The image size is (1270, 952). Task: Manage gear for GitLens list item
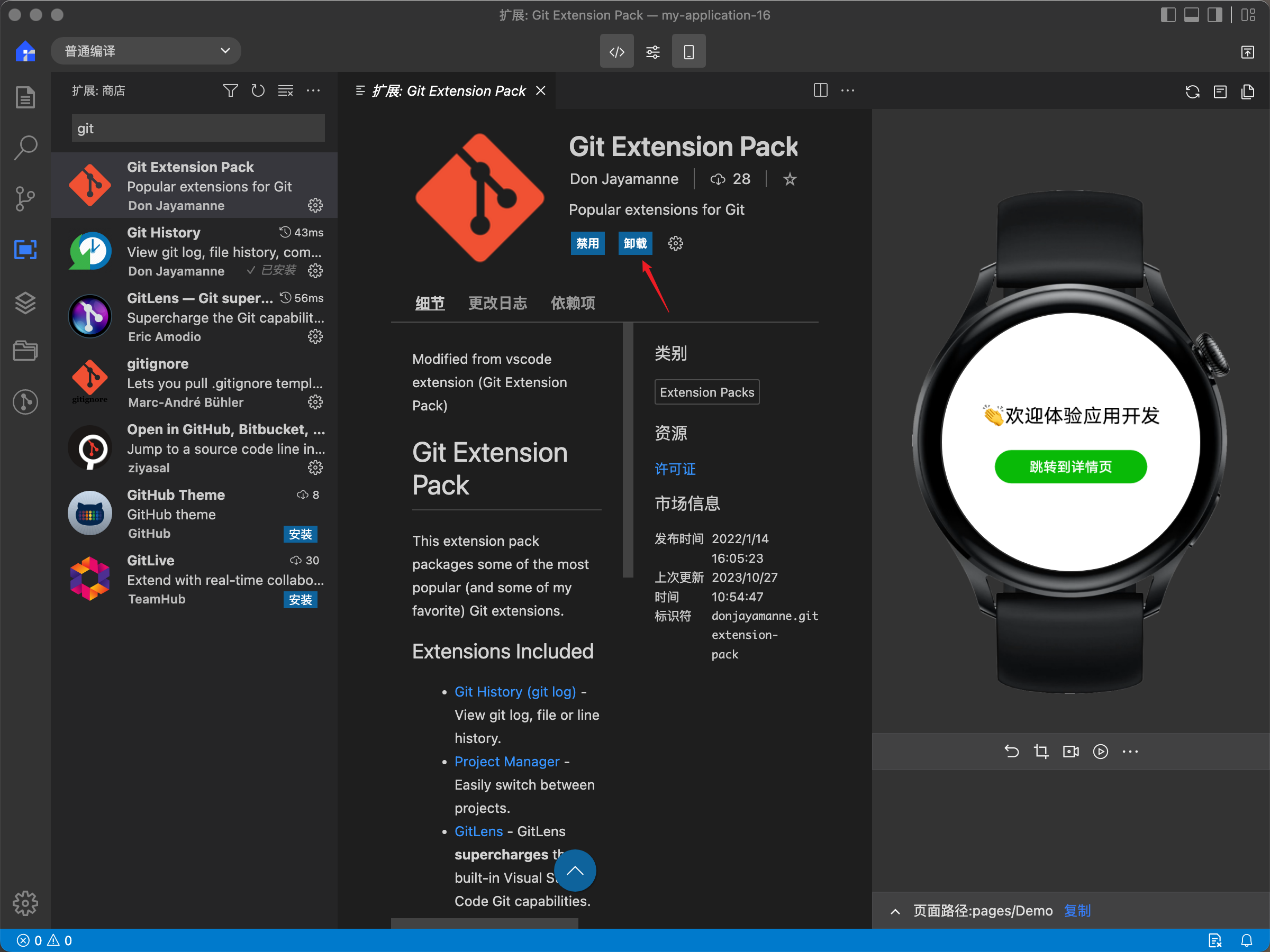pyautogui.click(x=315, y=336)
